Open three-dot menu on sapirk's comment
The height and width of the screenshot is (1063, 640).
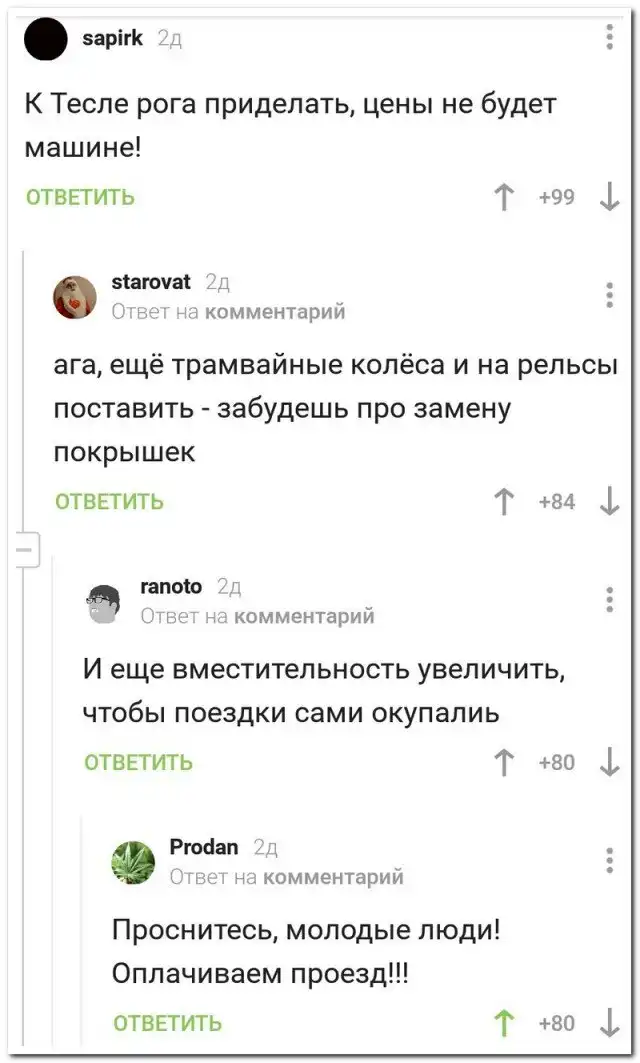click(610, 38)
